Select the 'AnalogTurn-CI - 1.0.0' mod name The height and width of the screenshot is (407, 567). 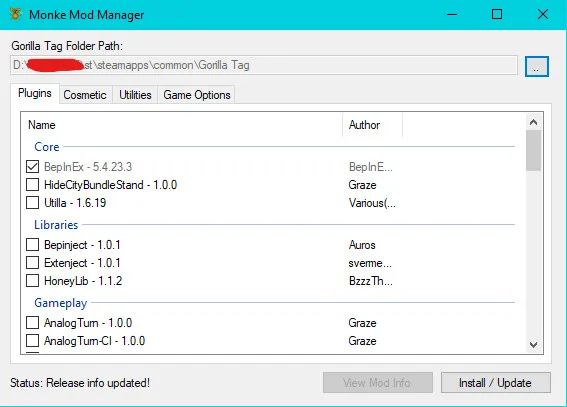point(94,341)
